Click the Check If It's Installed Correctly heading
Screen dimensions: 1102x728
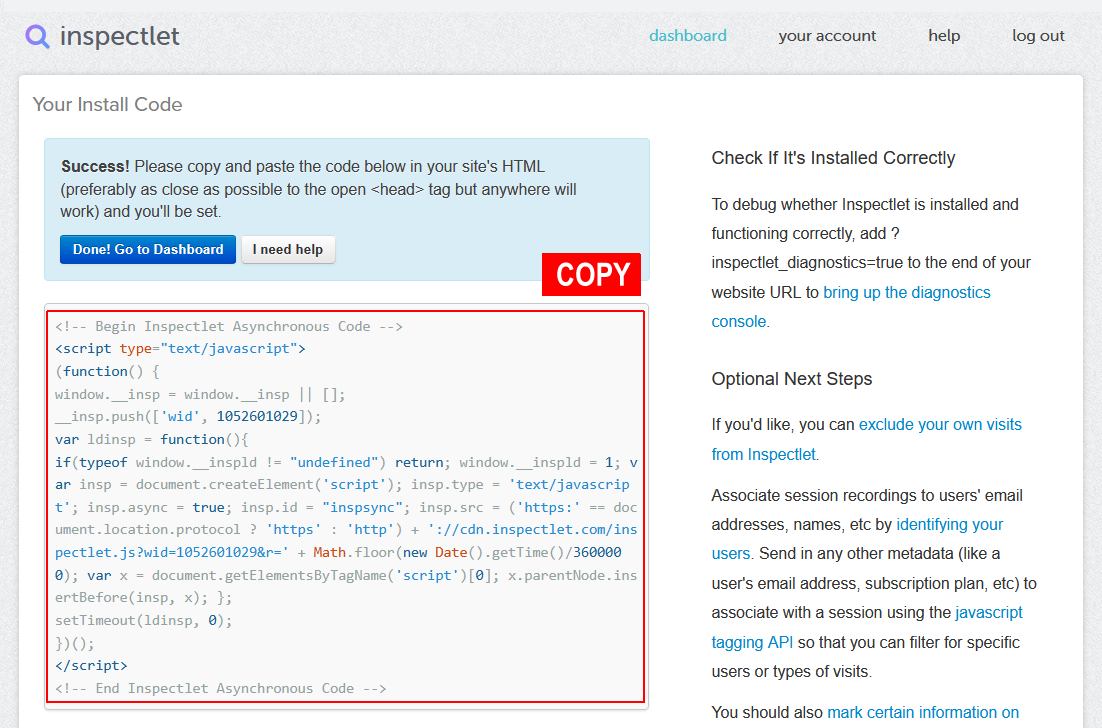pyautogui.click(x=833, y=158)
